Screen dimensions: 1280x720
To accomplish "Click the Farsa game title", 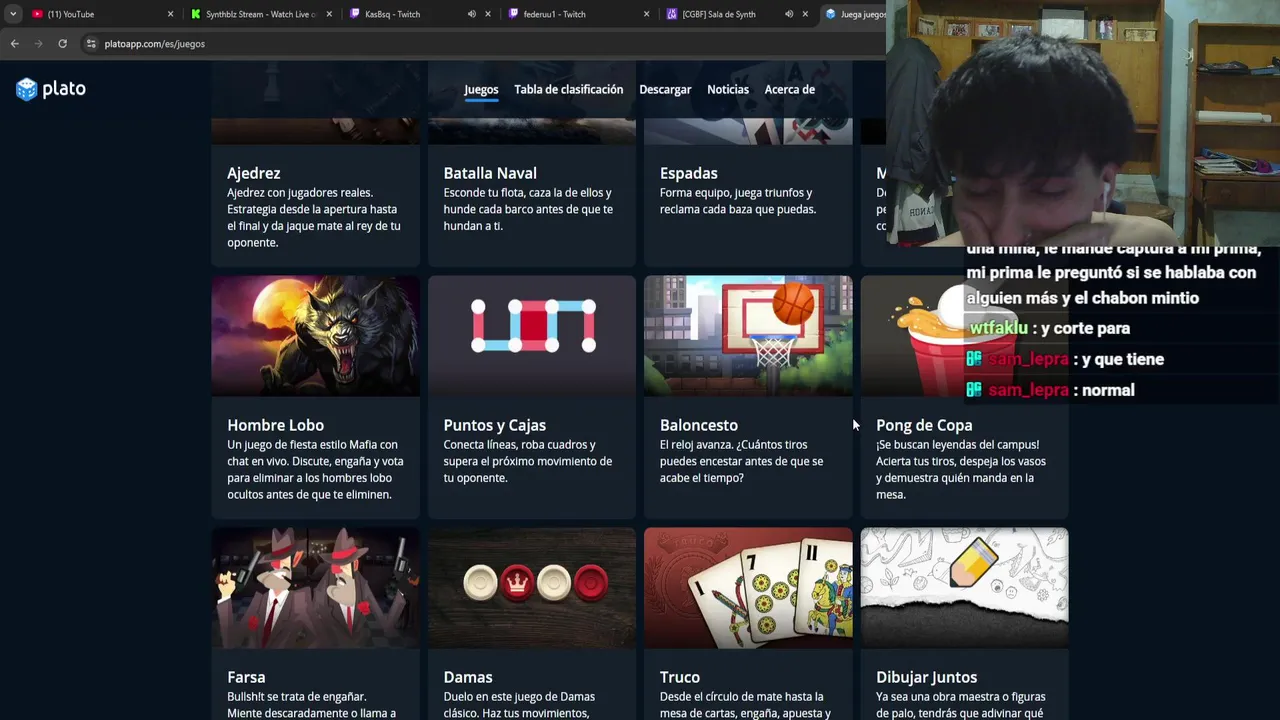I will tap(246, 677).
